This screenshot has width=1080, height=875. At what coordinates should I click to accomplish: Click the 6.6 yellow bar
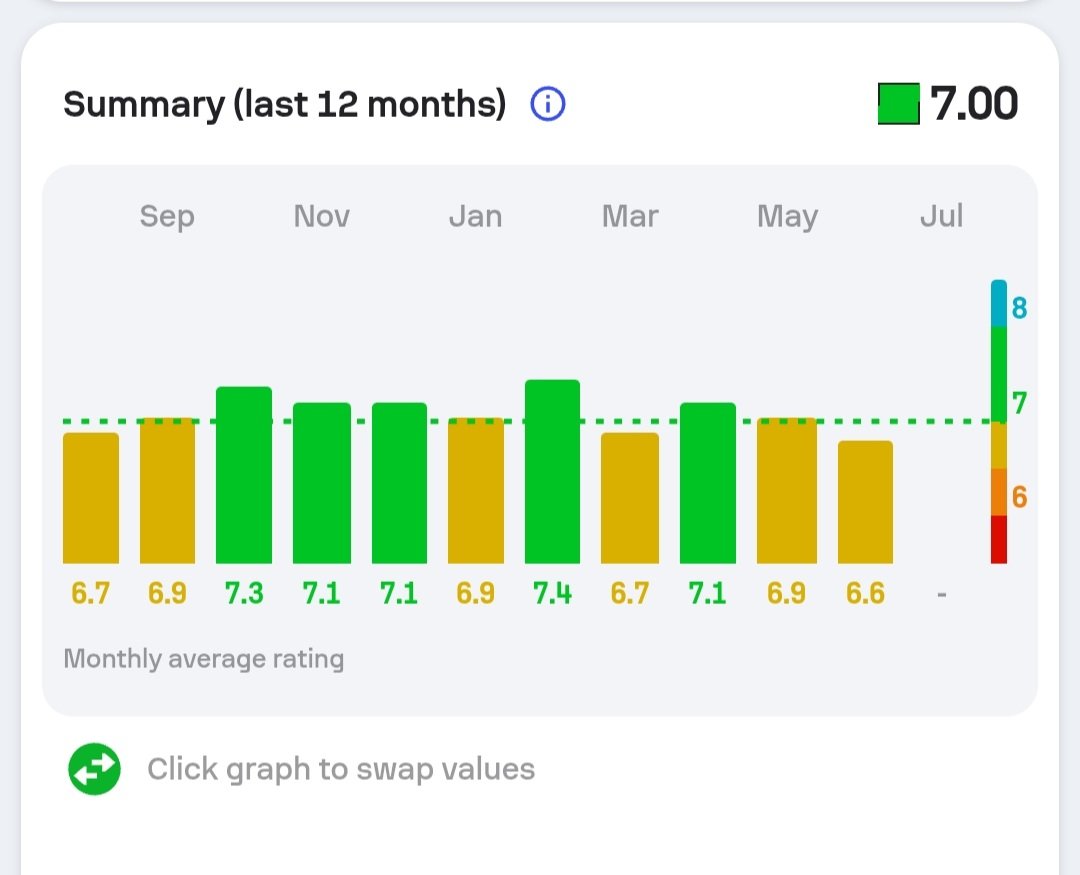click(865, 502)
